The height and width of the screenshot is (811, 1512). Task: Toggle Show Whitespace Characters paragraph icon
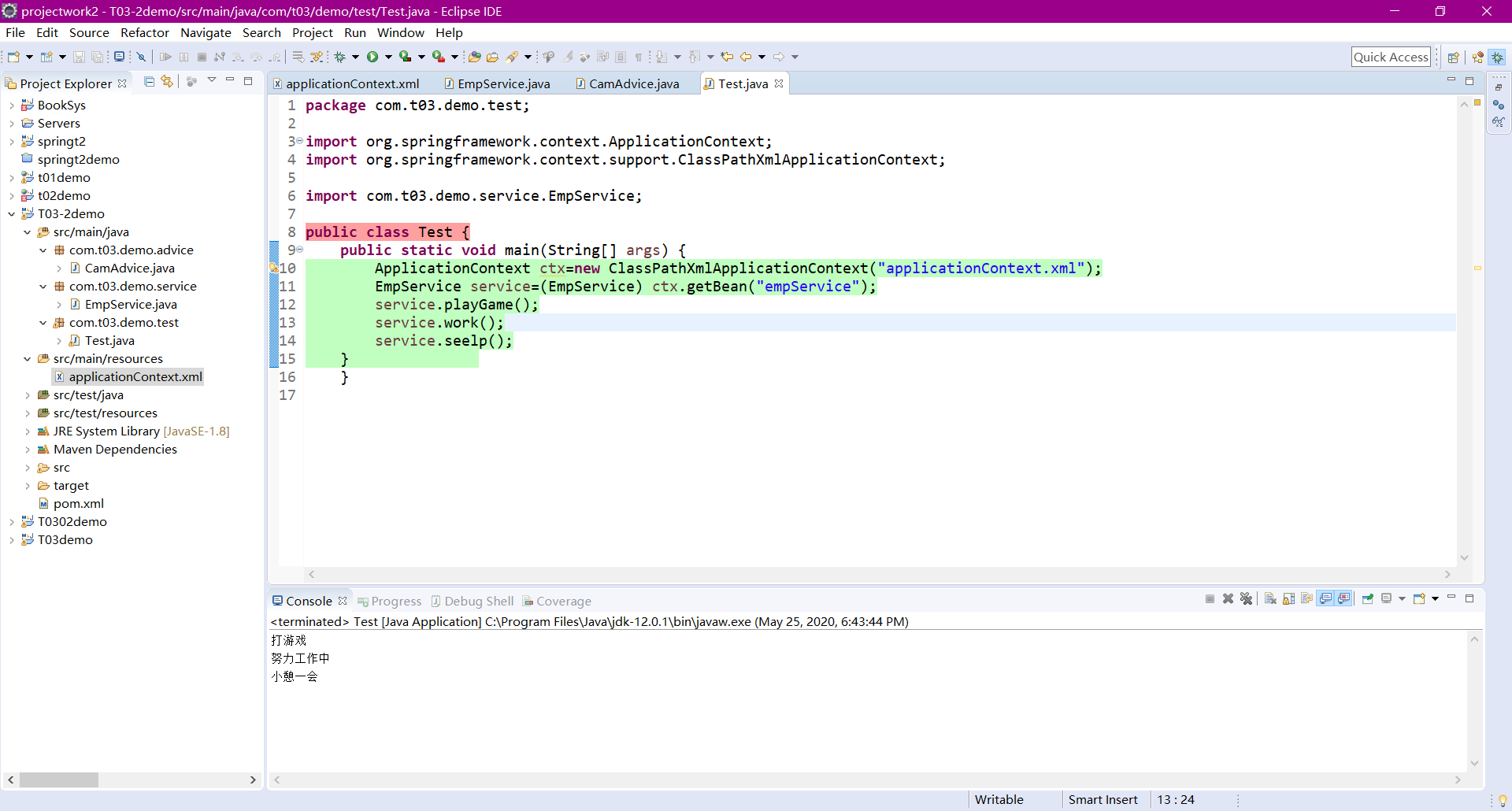[x=639, y=57]
